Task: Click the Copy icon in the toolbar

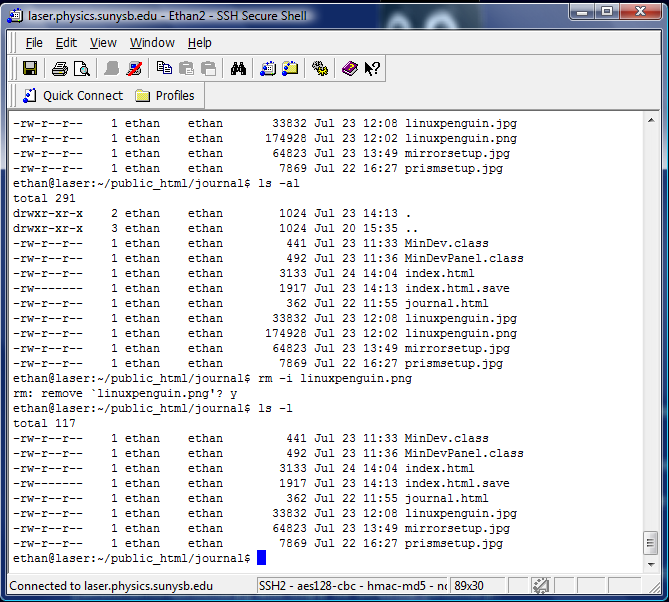Action: (164, 69)
